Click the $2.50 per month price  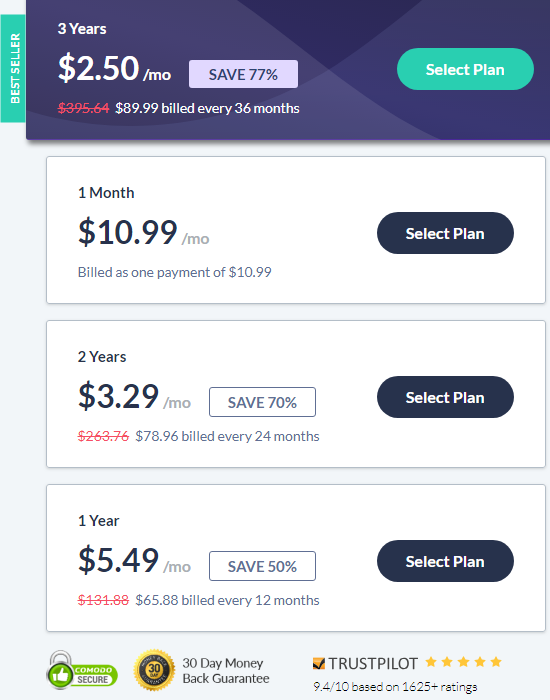114,69
